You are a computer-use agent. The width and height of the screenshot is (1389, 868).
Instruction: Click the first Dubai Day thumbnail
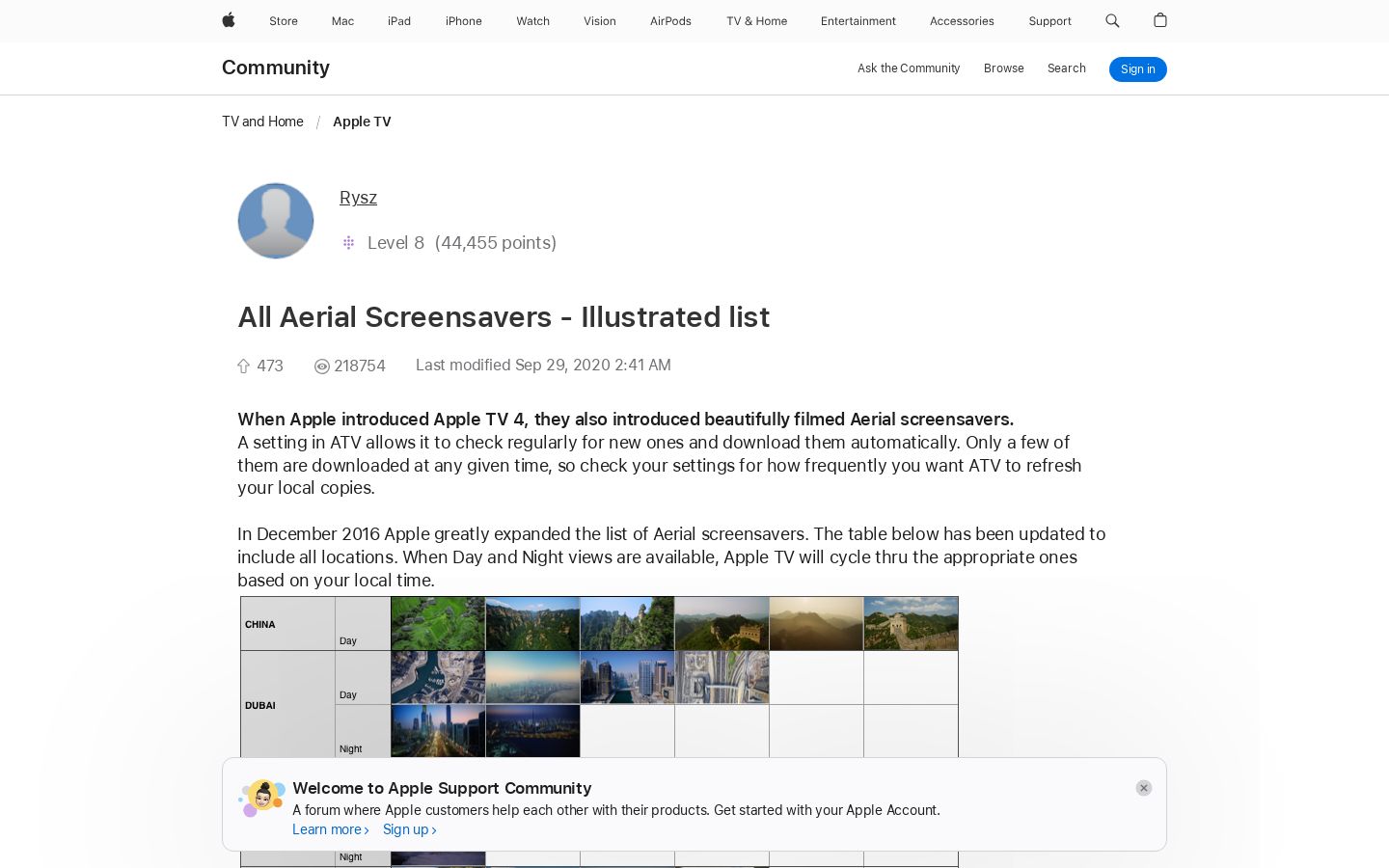coord(438,677)
